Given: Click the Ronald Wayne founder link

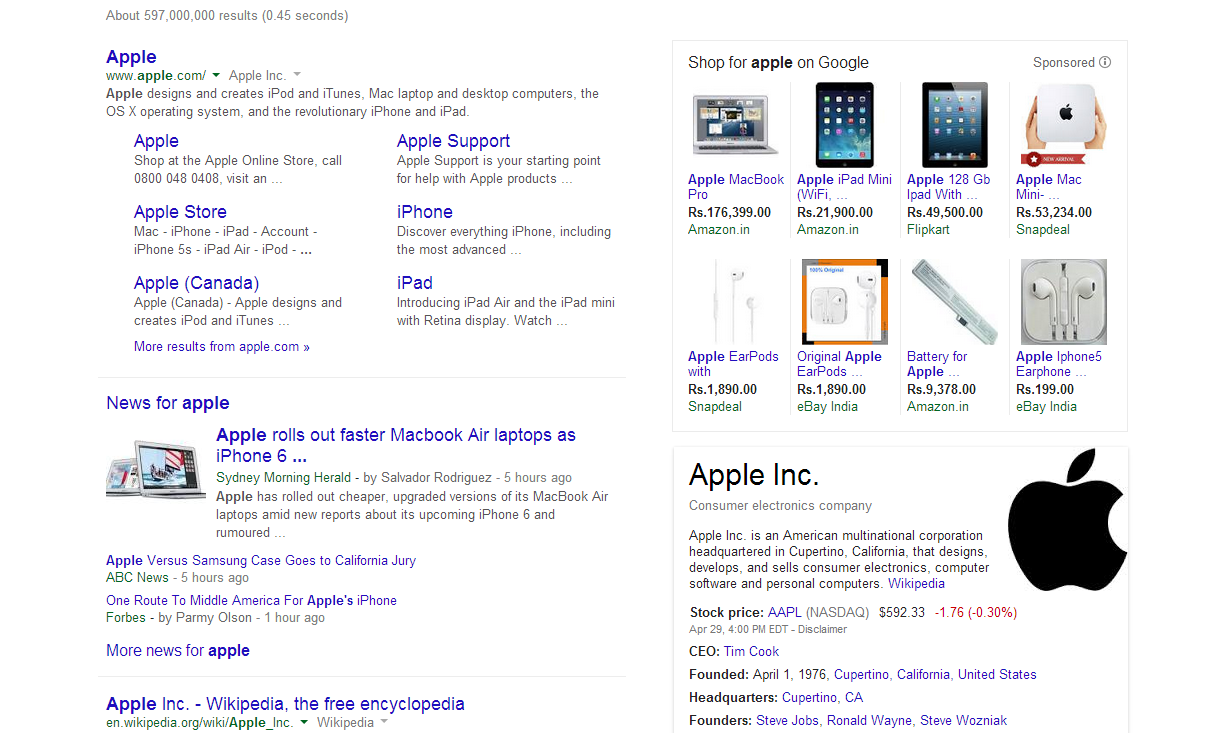Looking at the screenshot, I should 869,721.
